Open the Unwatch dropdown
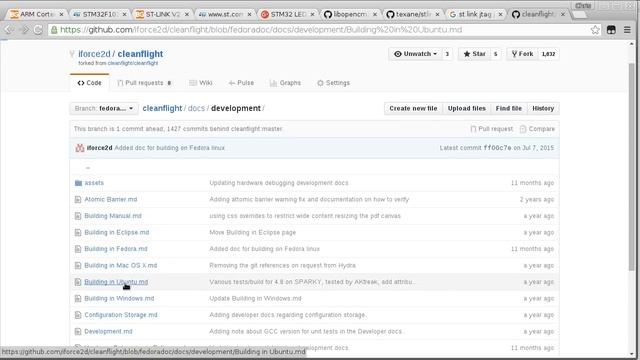Screen dimensions: 640x360 415,54
